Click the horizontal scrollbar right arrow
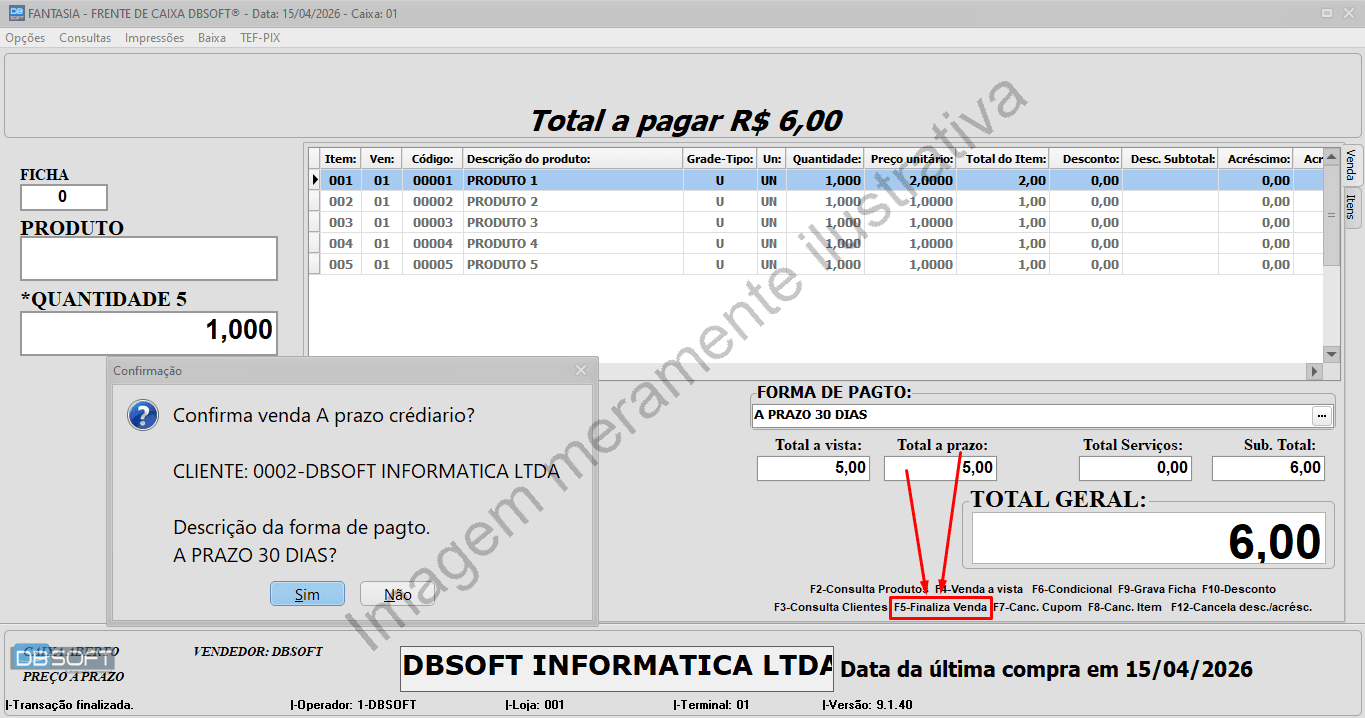 [x=1315, y=370]
